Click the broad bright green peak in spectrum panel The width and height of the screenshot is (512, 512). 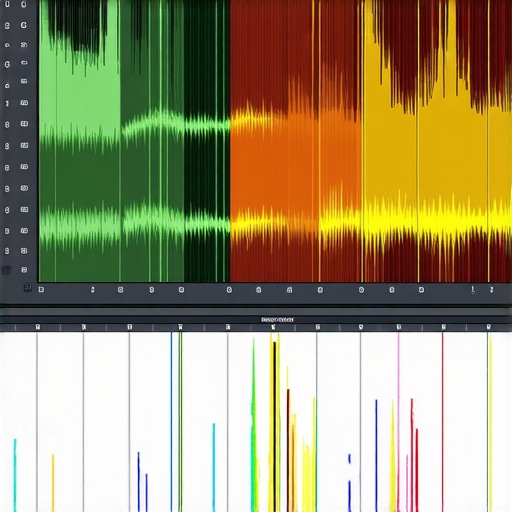tap(254, 425)
